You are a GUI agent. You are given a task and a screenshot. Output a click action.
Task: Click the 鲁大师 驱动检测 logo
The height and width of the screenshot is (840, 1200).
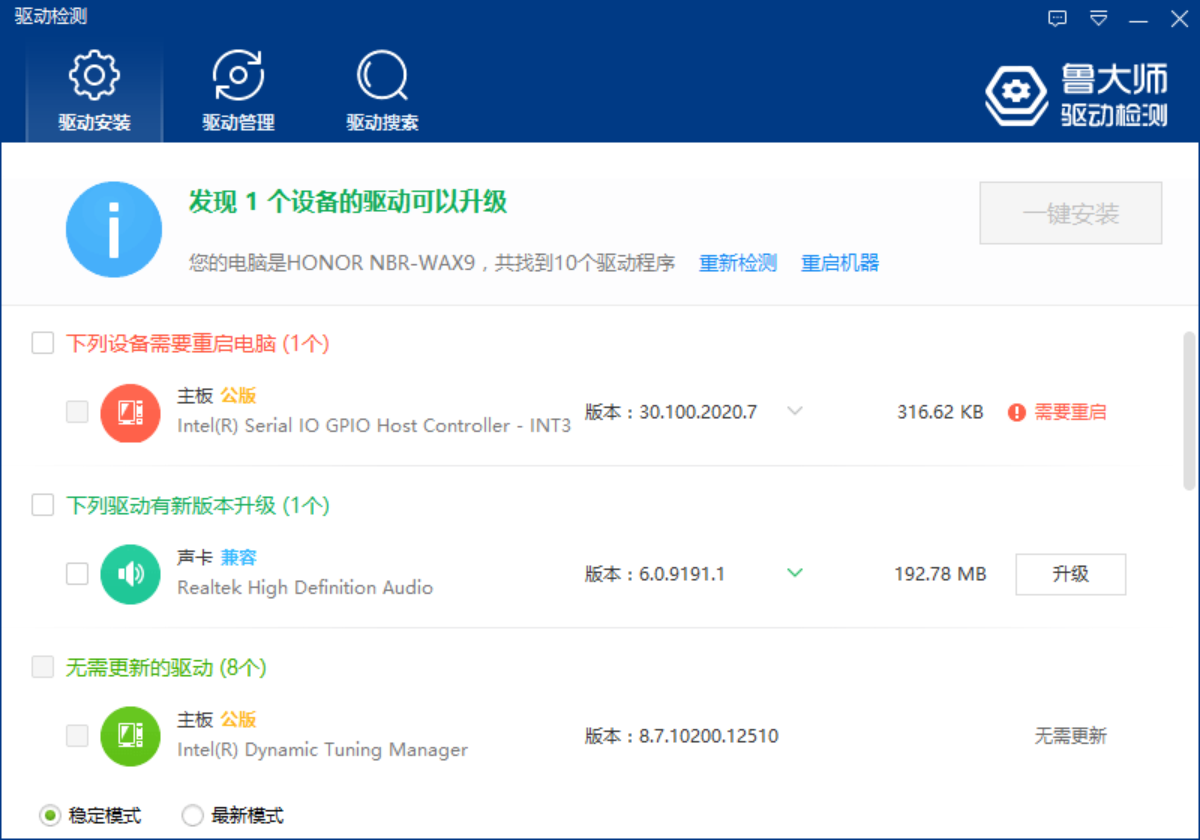[x=1076, y=95]
